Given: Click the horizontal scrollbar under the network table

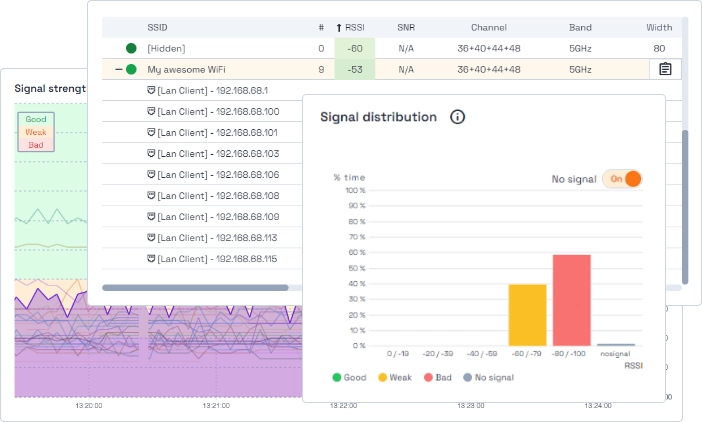Looking at the screenshot, I should [x=195, y=288].
